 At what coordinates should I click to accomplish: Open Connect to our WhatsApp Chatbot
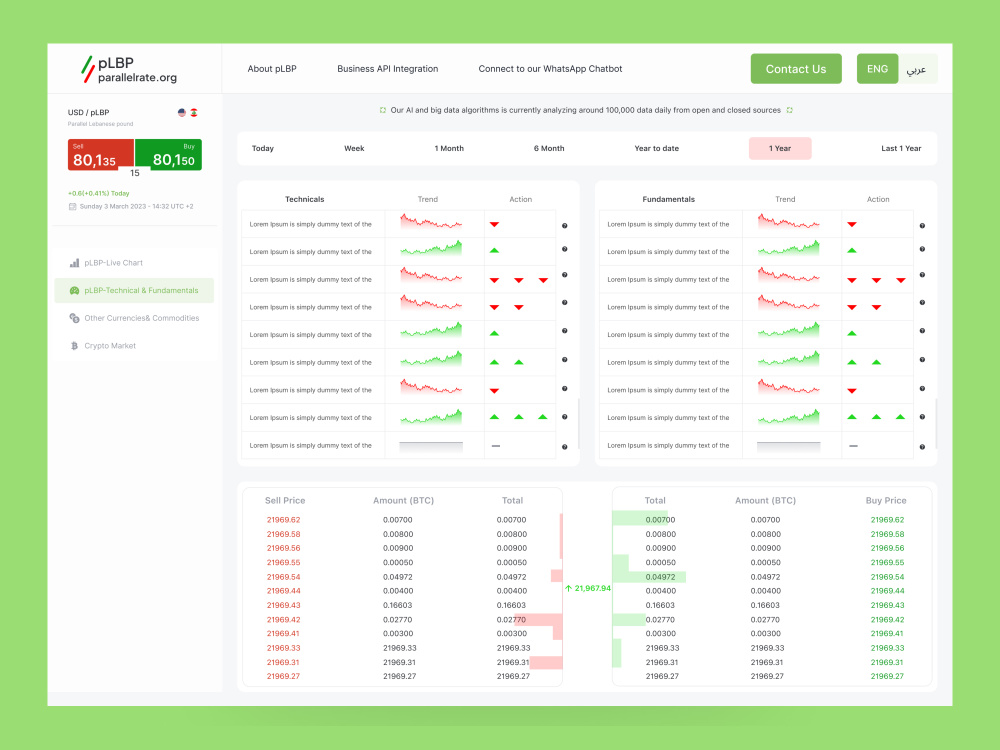point(550,69)
